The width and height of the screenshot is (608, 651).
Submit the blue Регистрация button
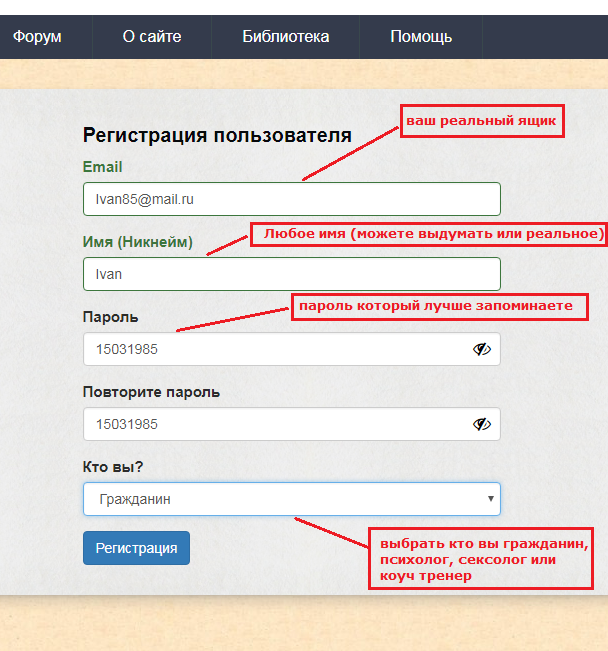[x=136, y=548]
